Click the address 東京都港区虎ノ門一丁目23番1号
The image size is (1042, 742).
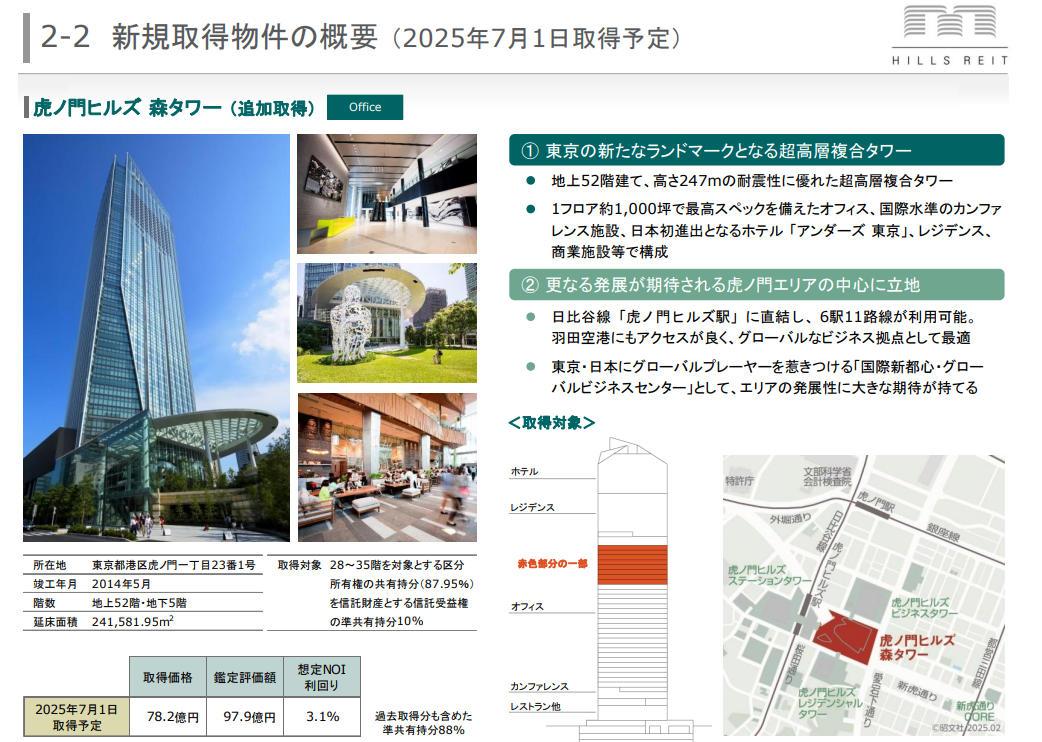point(173,565)
